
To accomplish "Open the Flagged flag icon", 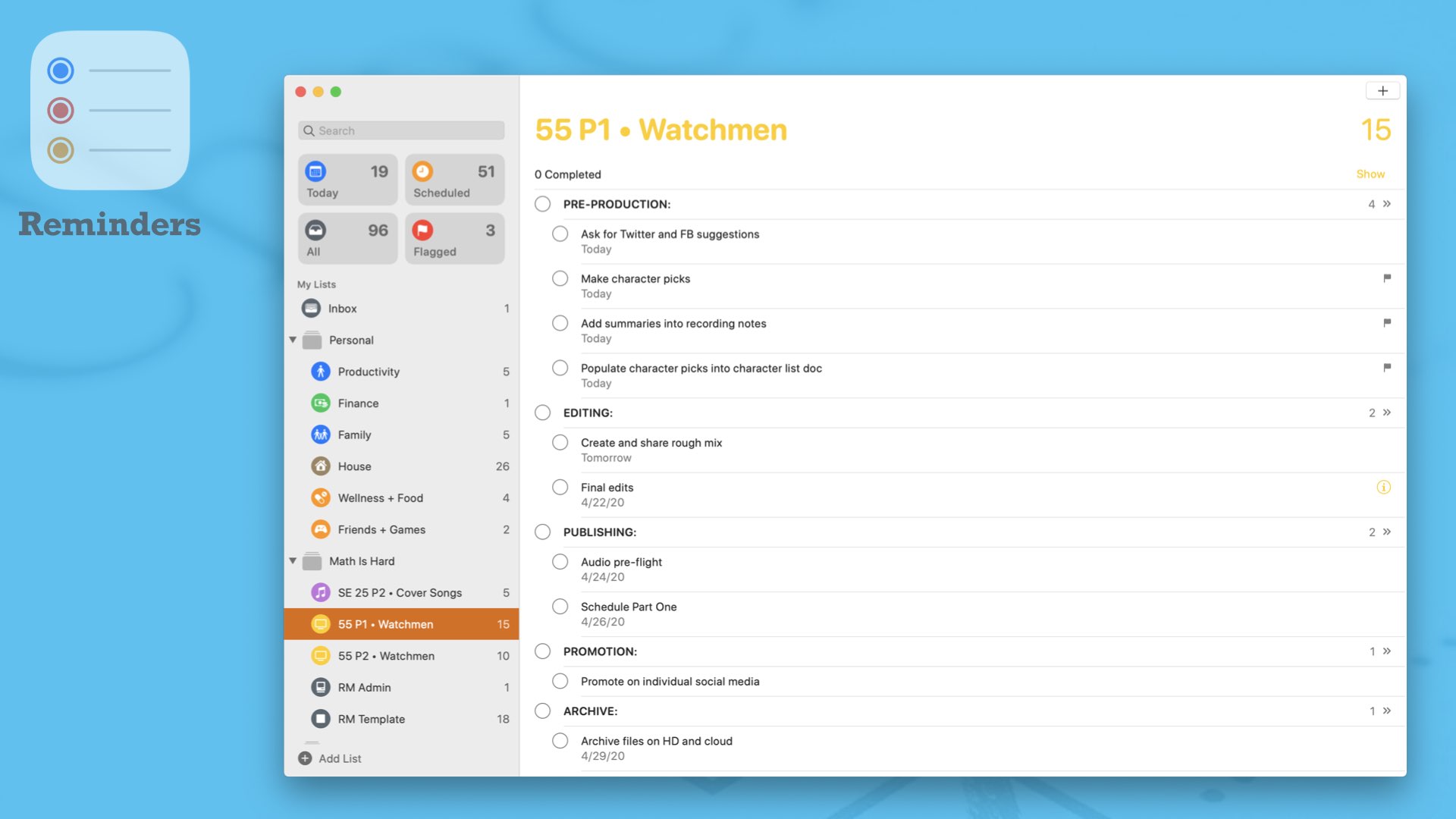I will pyautogui.click(x=422, y=230).
